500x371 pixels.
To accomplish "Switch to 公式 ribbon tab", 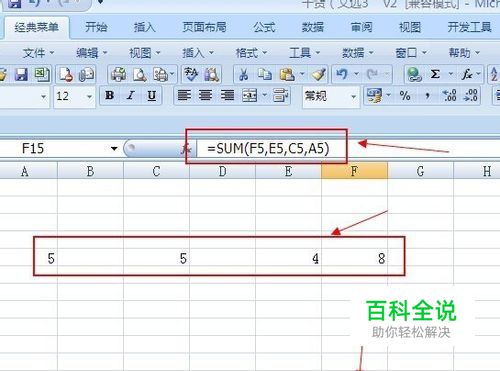I will click(264, 27).
